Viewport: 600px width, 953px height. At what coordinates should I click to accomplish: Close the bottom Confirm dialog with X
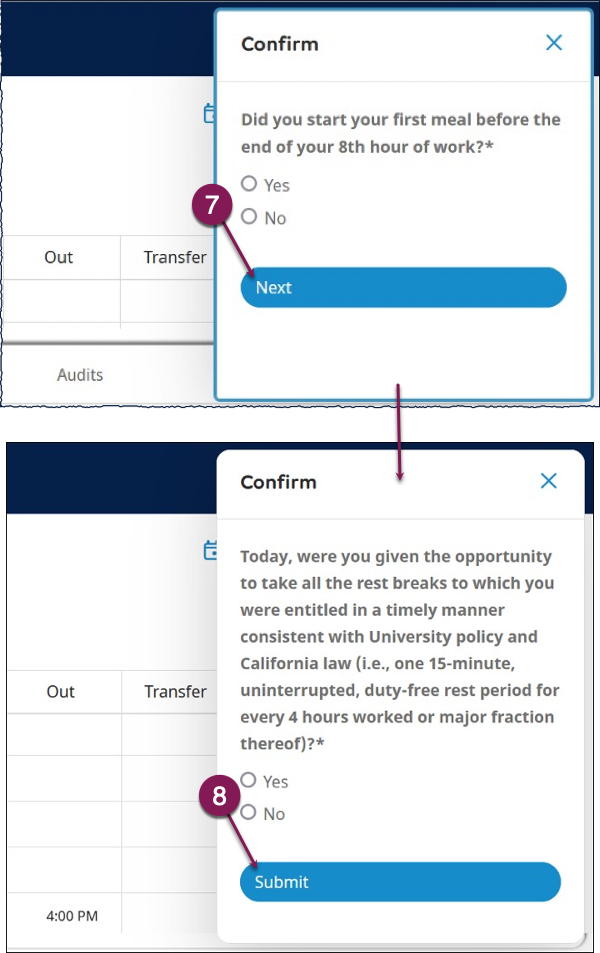tap(548, 481)
